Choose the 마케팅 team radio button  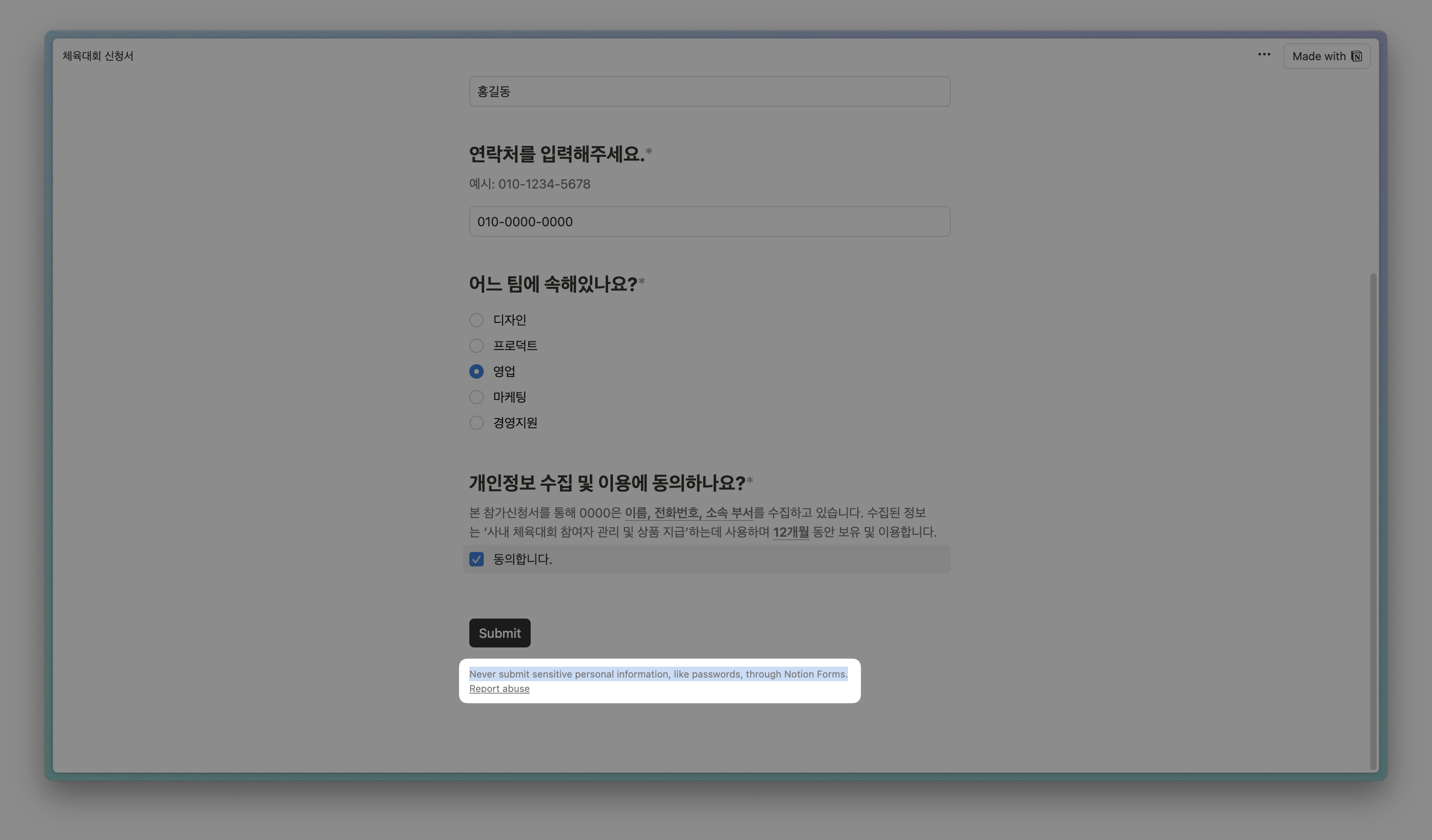[x=476, y=397]
